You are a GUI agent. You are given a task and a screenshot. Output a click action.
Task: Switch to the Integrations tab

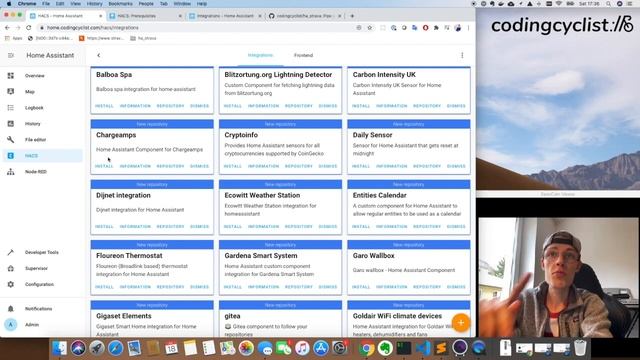click(x=260, y=55)
